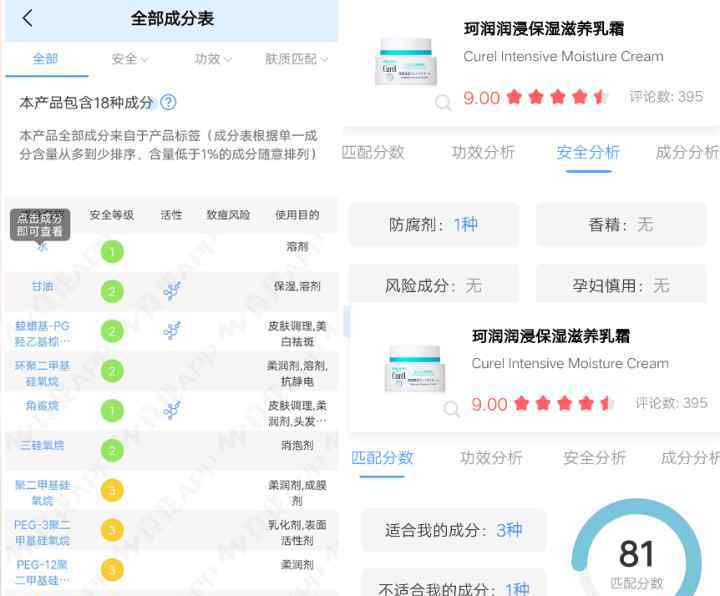Tap safety level badge for 甘油
720x596 pixels.
coord(112,292)
